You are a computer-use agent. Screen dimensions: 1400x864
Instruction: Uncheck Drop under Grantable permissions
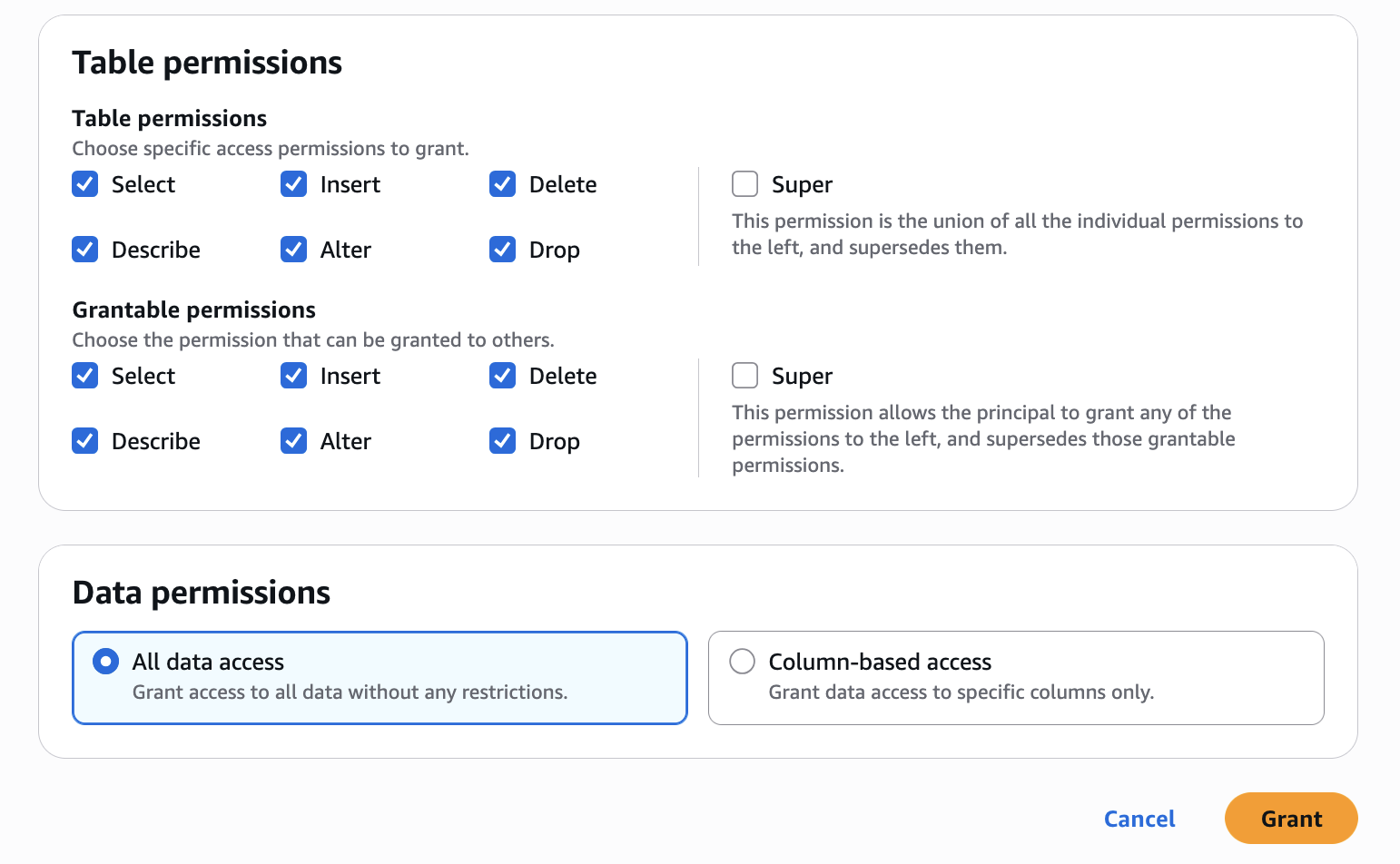(x=503, y=441)
